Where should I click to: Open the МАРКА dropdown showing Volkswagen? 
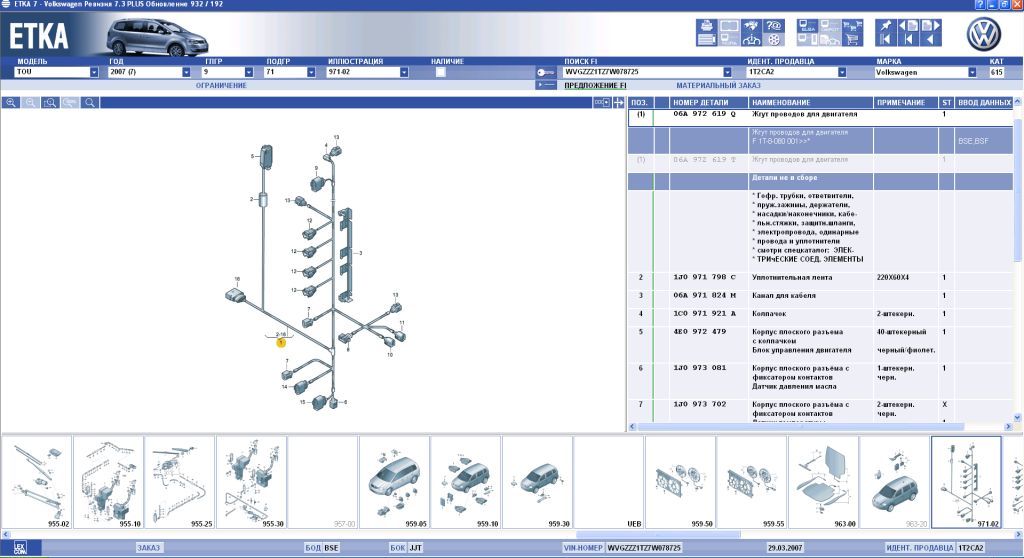coord(972,73)
